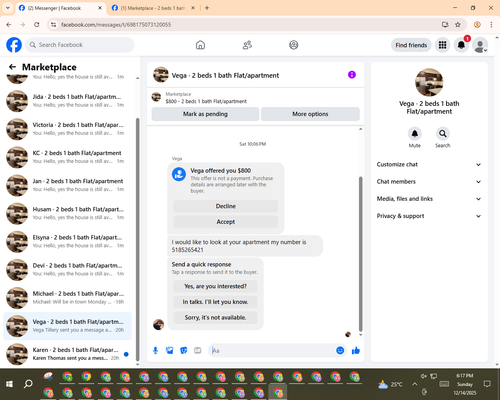Open the Chrome tab search dropdown

click(x=8, y=8)
